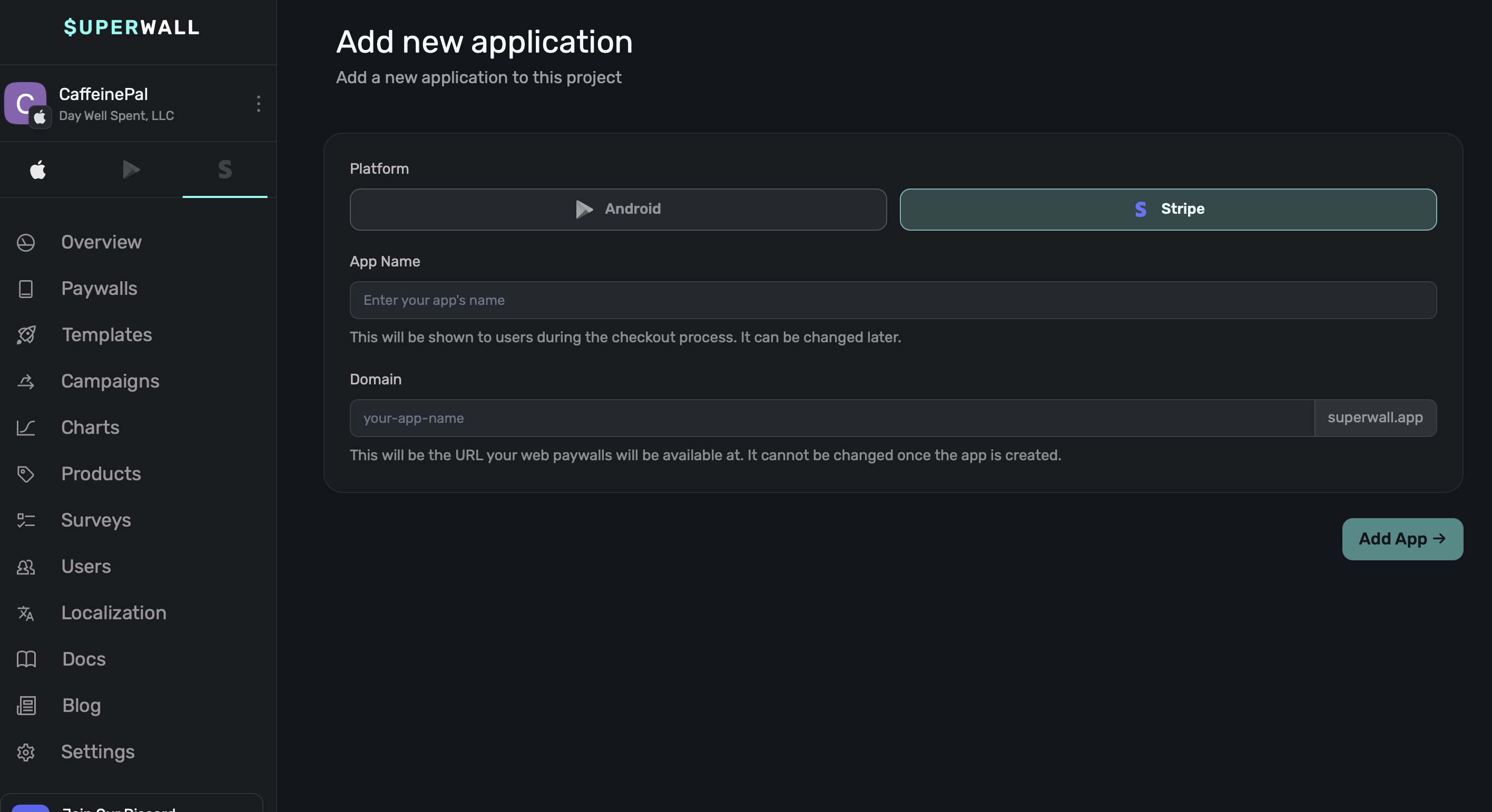Click the Campaigns sidebar icon
This screenshot has width=1492, height=812.
pyautogui.click(x=25, y=381)
